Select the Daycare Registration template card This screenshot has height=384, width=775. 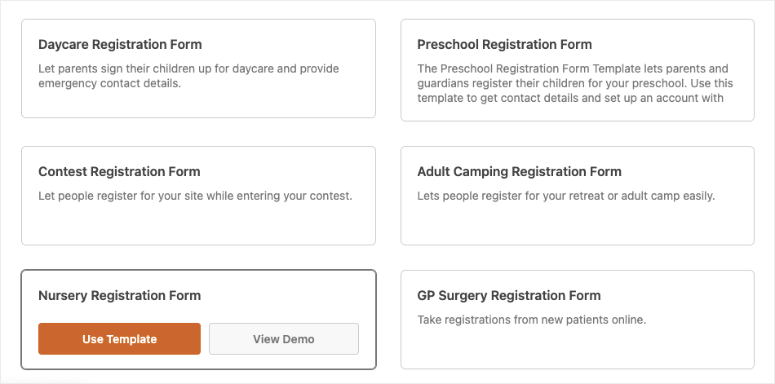click(x=198, y=68)
